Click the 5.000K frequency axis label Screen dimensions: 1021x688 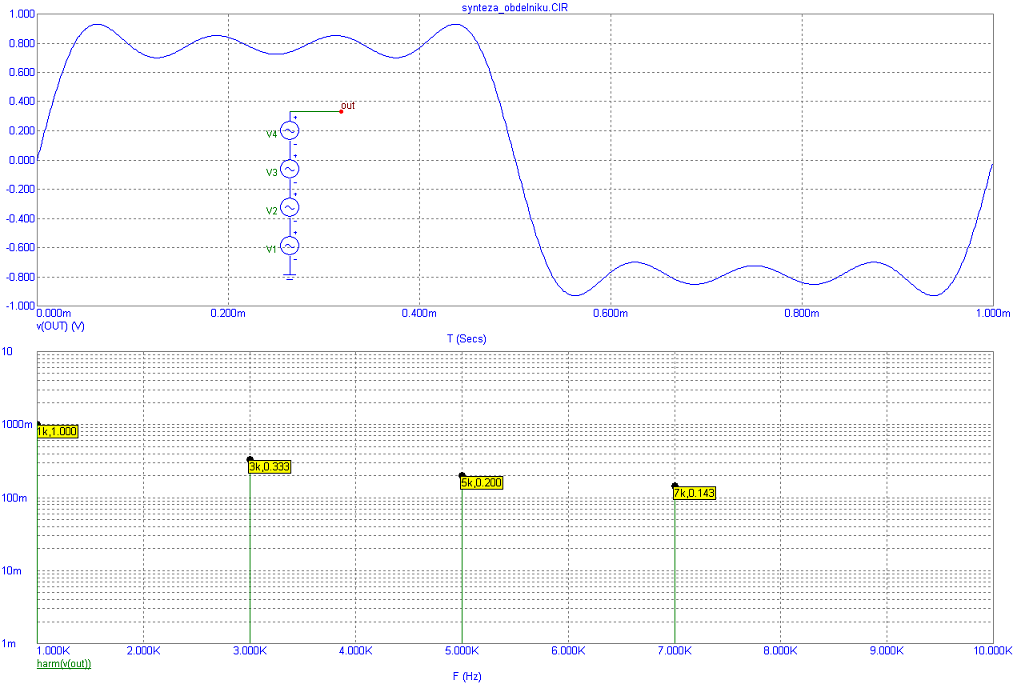pyautogui.click(x=462, y=651)
